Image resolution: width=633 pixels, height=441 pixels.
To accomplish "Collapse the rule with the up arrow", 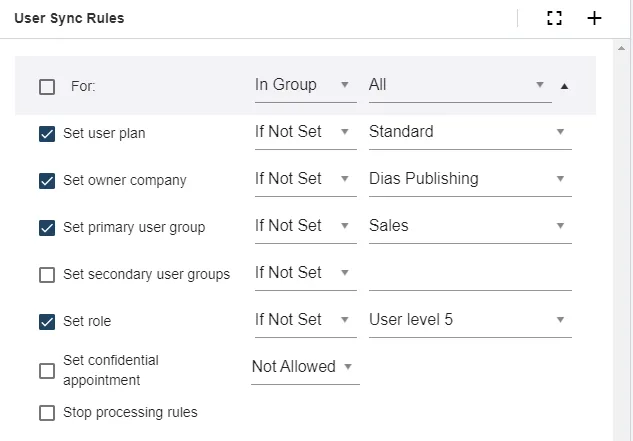I will (564, 86).
